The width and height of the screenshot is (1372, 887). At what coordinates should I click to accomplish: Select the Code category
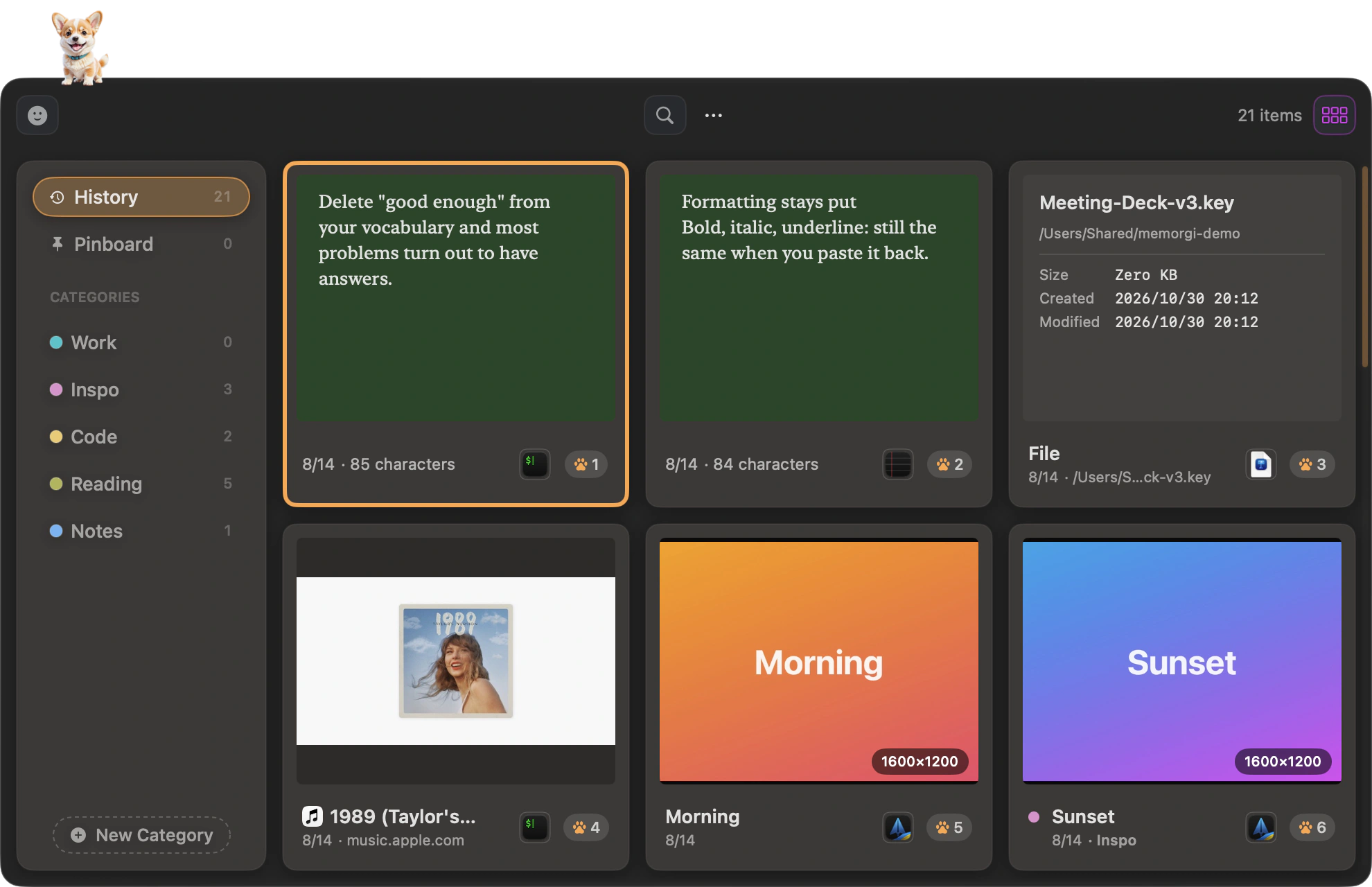(x=141, y=437)
